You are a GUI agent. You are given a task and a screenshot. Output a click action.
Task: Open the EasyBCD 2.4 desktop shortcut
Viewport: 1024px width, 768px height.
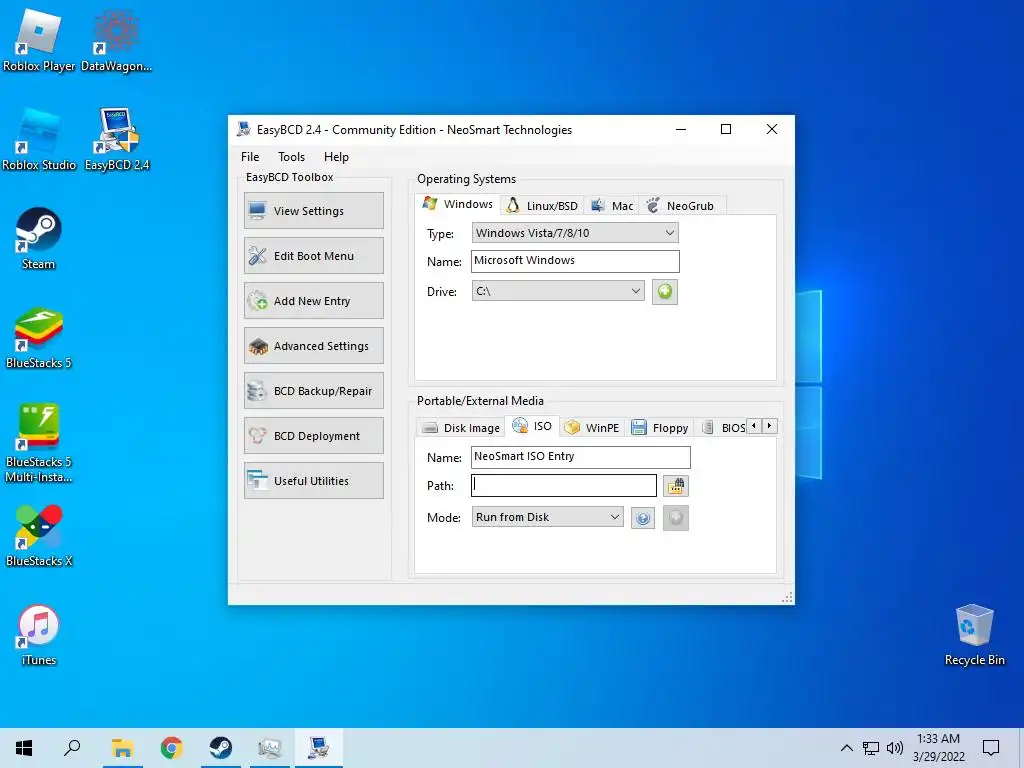[x=117, y=139]
